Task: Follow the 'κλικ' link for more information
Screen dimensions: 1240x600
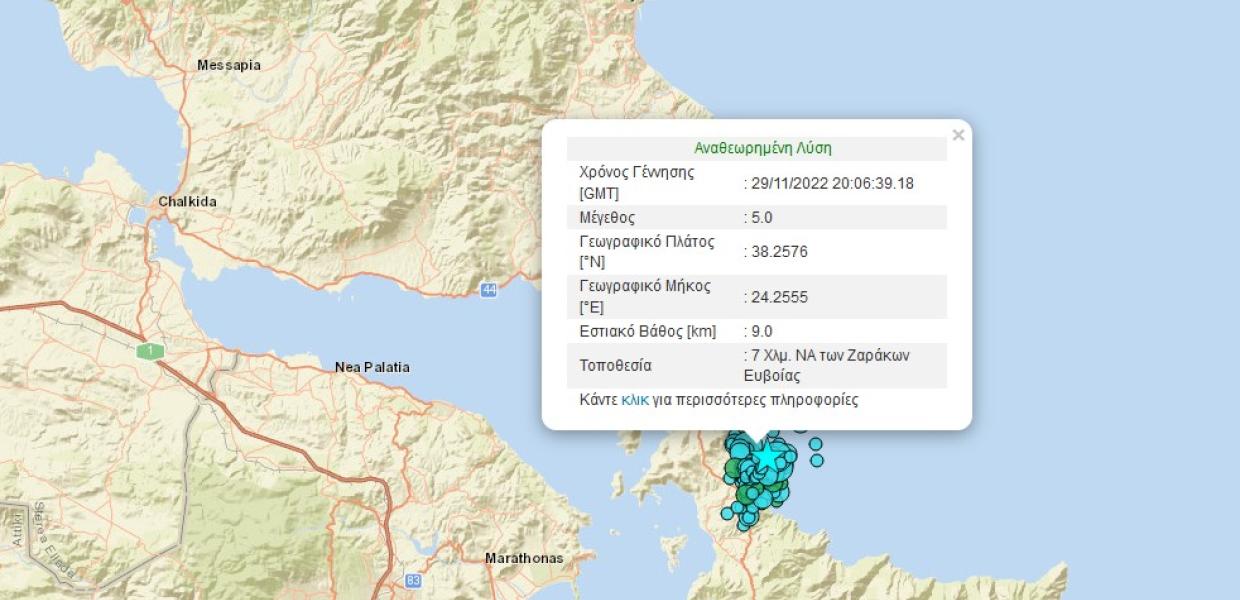Action: (635, 400)
